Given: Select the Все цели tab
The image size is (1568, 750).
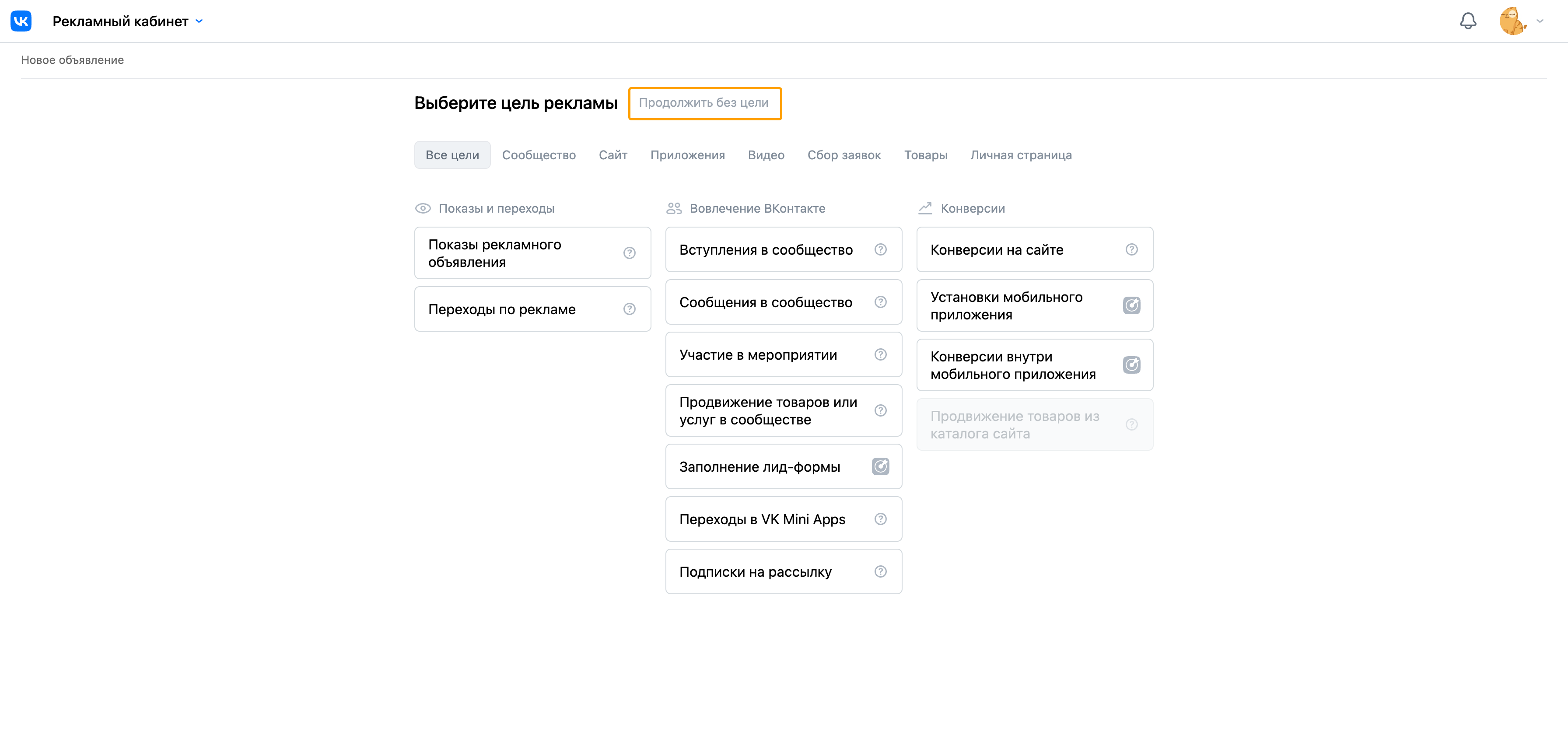Looking at the screenshot, I should click(x=452, y=155).
